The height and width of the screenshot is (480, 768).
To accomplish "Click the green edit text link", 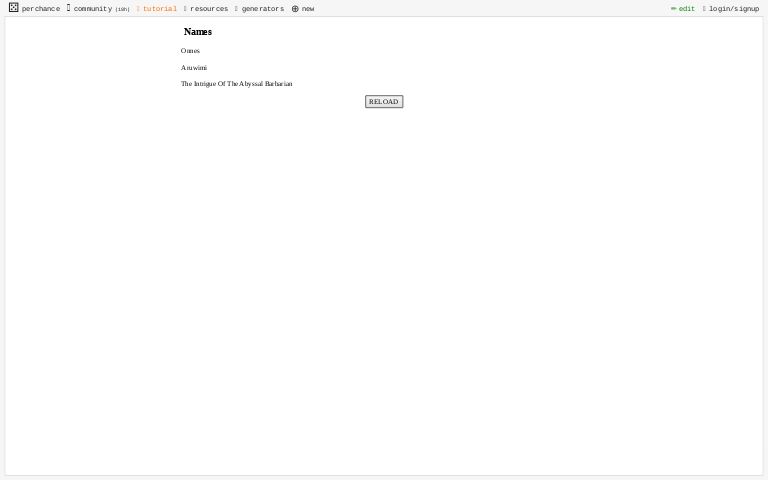I will tap(687, 9).
